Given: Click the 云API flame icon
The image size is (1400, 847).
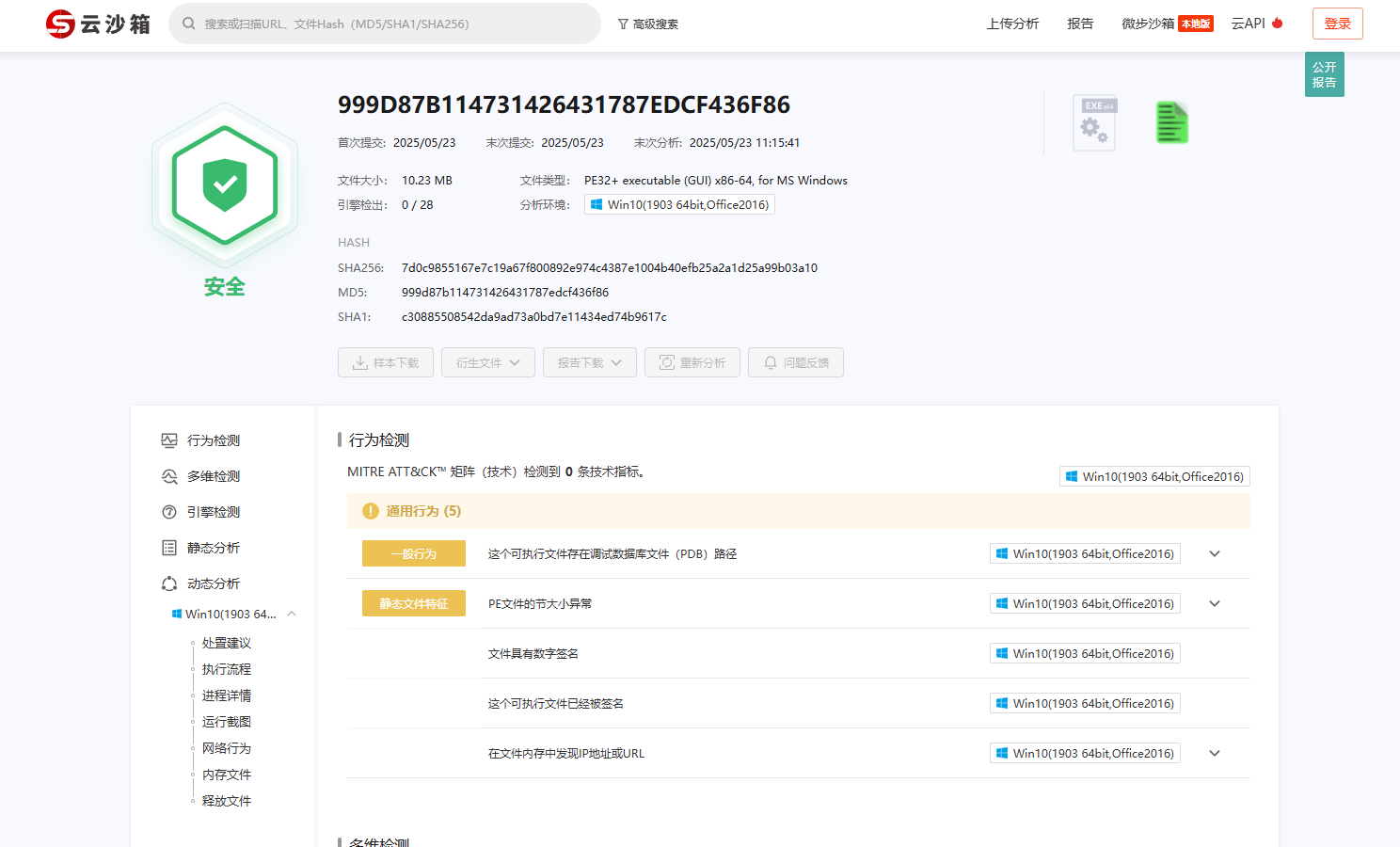Looking at the screenshot, I should 1278,23.
